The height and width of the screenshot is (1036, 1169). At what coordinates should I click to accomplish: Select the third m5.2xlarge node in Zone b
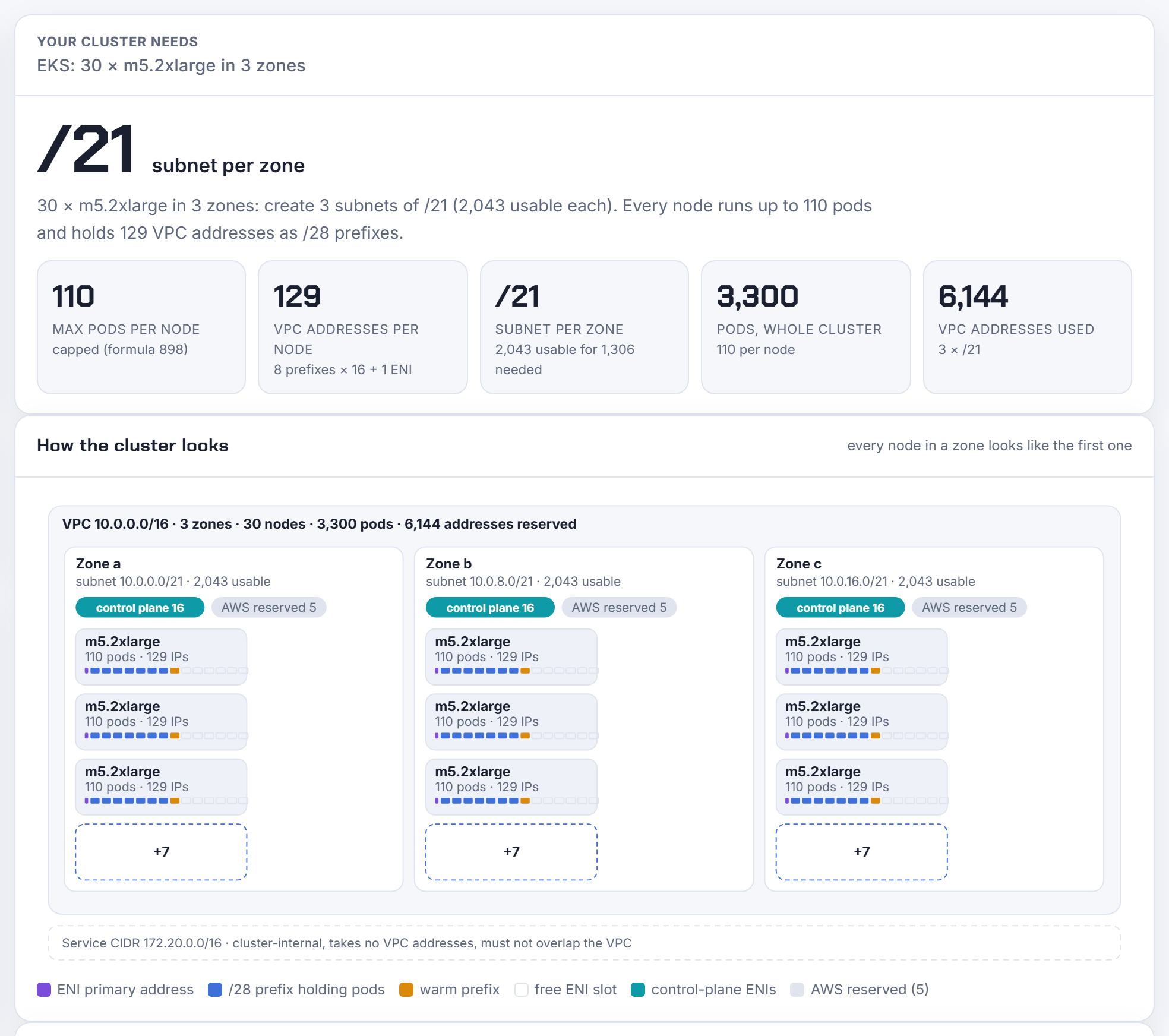(x=511, y=787)
